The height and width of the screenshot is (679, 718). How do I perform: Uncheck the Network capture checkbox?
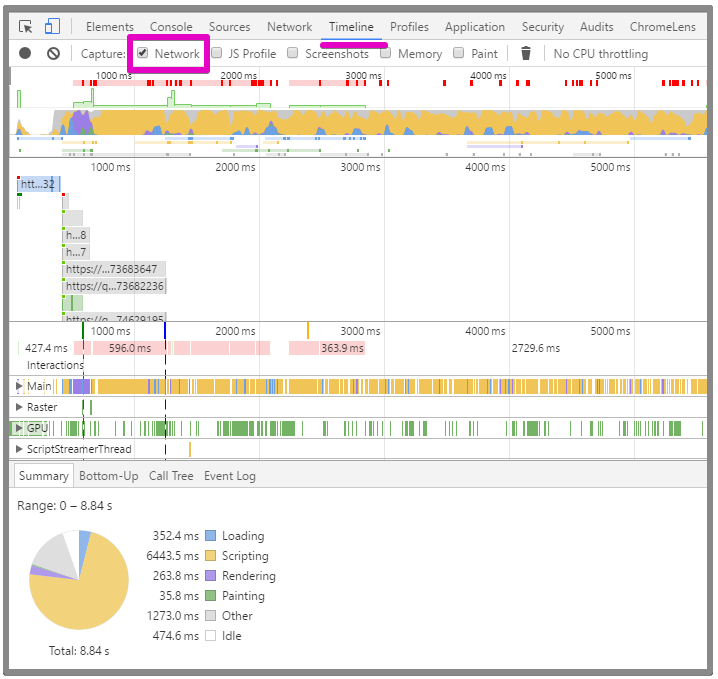pyautogui.click(x=143, y=53)
